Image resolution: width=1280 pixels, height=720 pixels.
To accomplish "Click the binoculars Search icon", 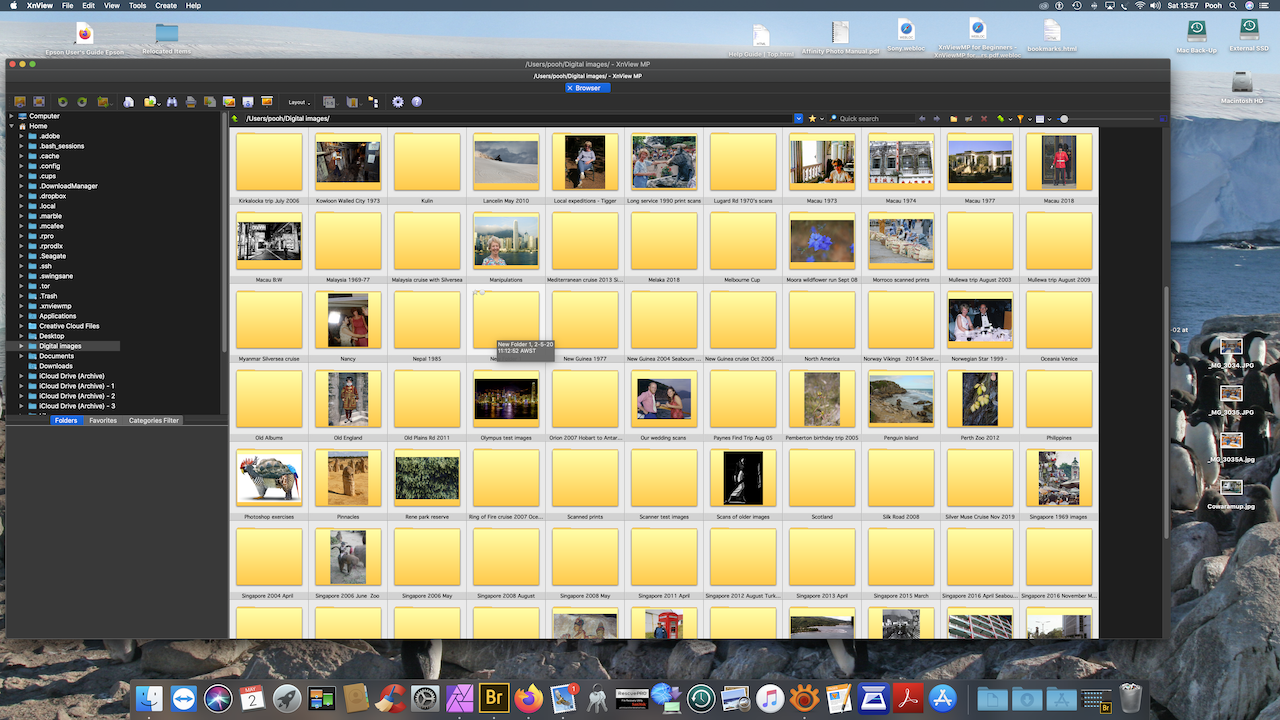I will click(172, 102).
